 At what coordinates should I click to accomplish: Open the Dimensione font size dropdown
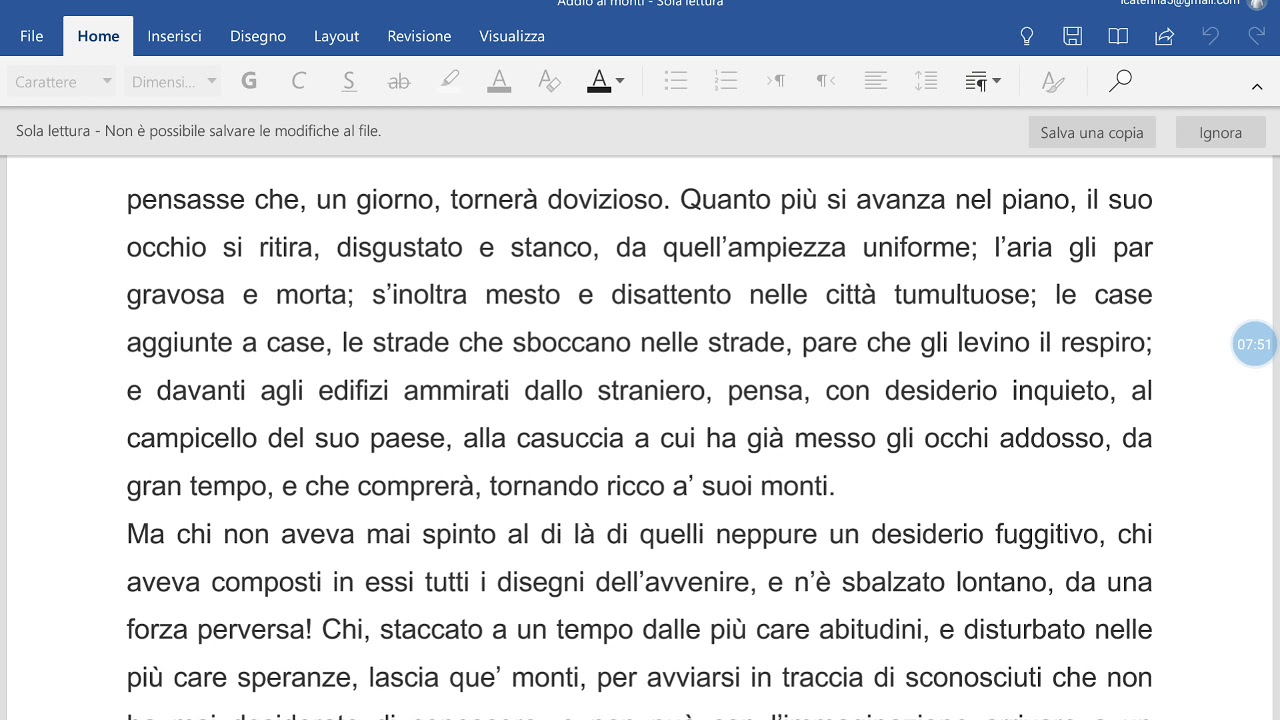pyautogui.click(x=173, y=82)
